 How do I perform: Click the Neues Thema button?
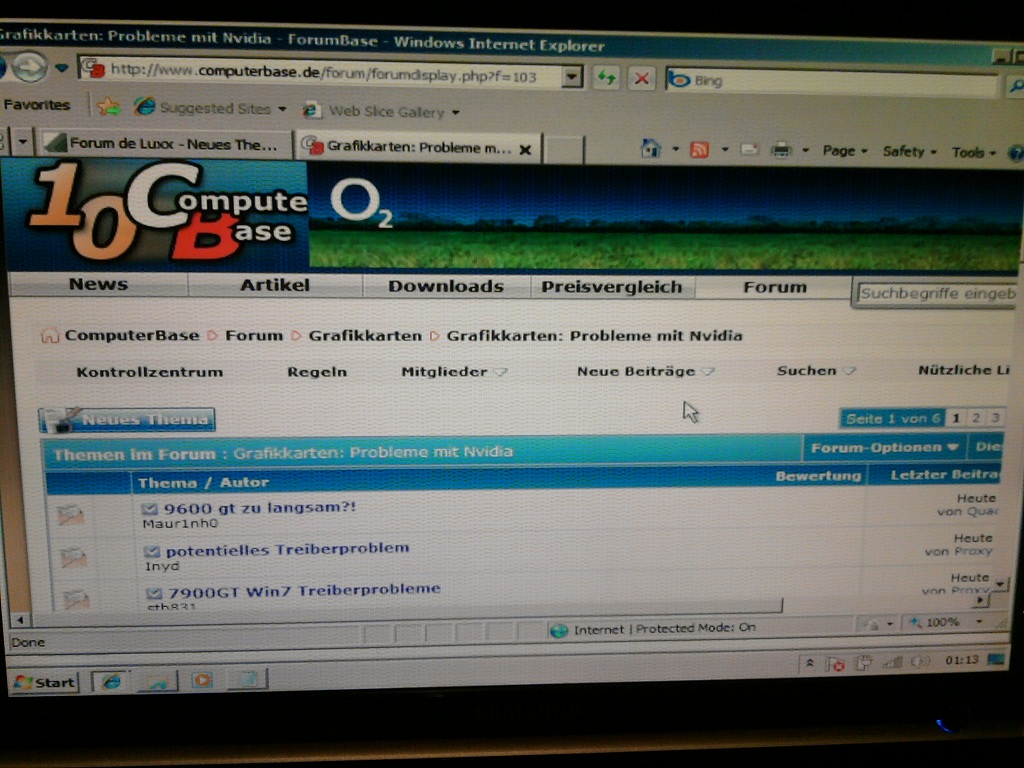127,419
